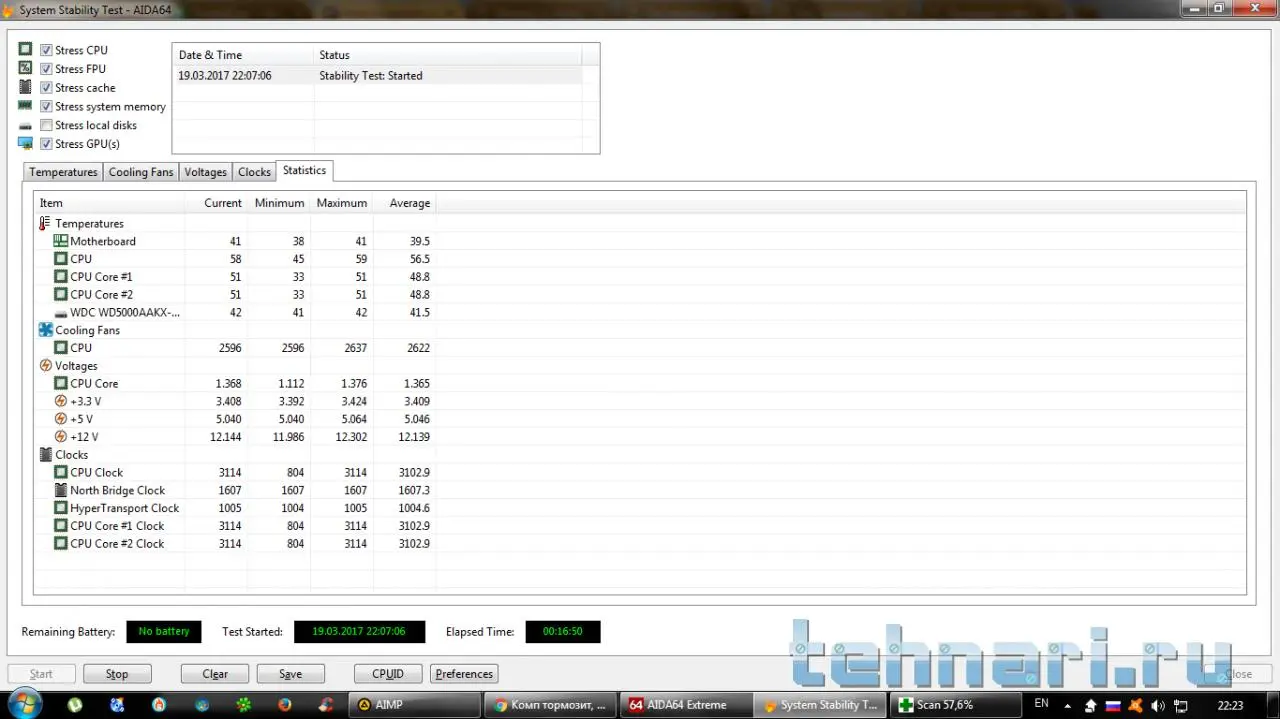
Task: Click the Cooling Fans group icon
Action: (x=45, y=330)
